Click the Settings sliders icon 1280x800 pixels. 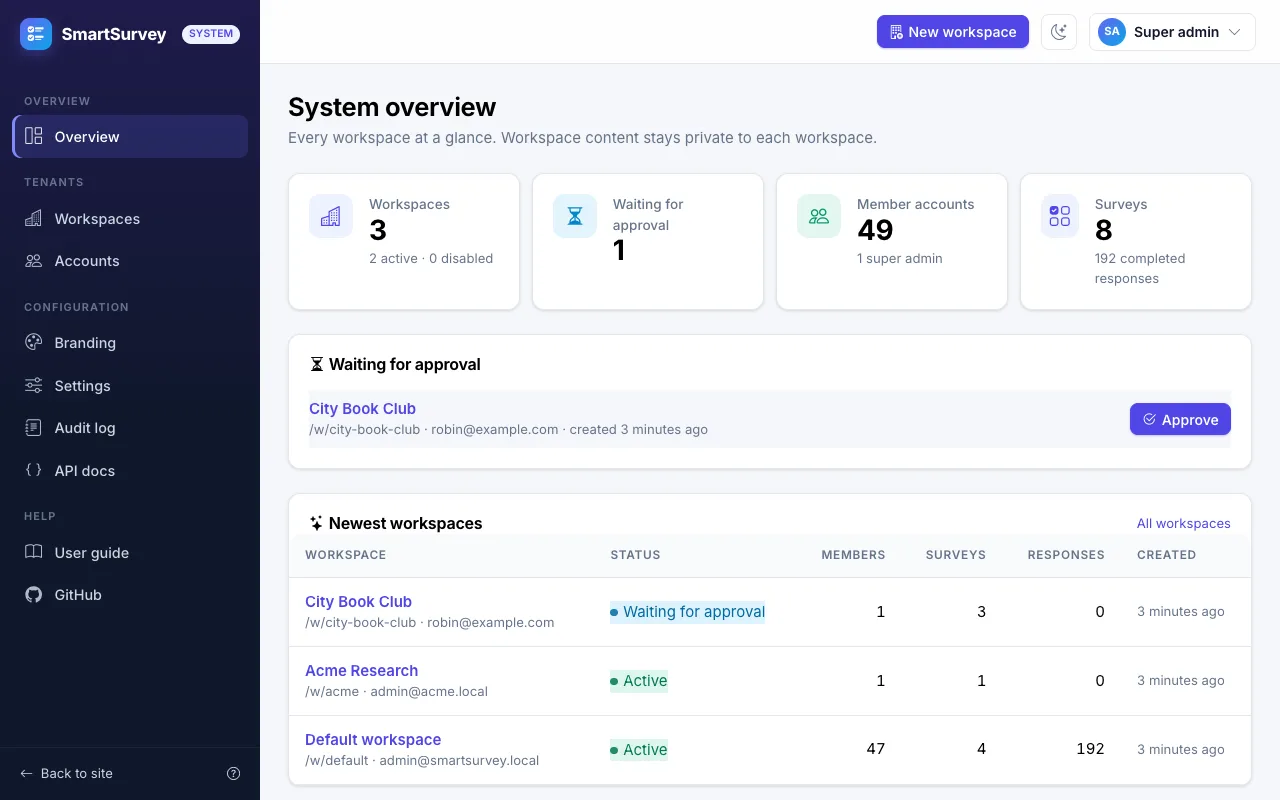click(x=33, y=385)
